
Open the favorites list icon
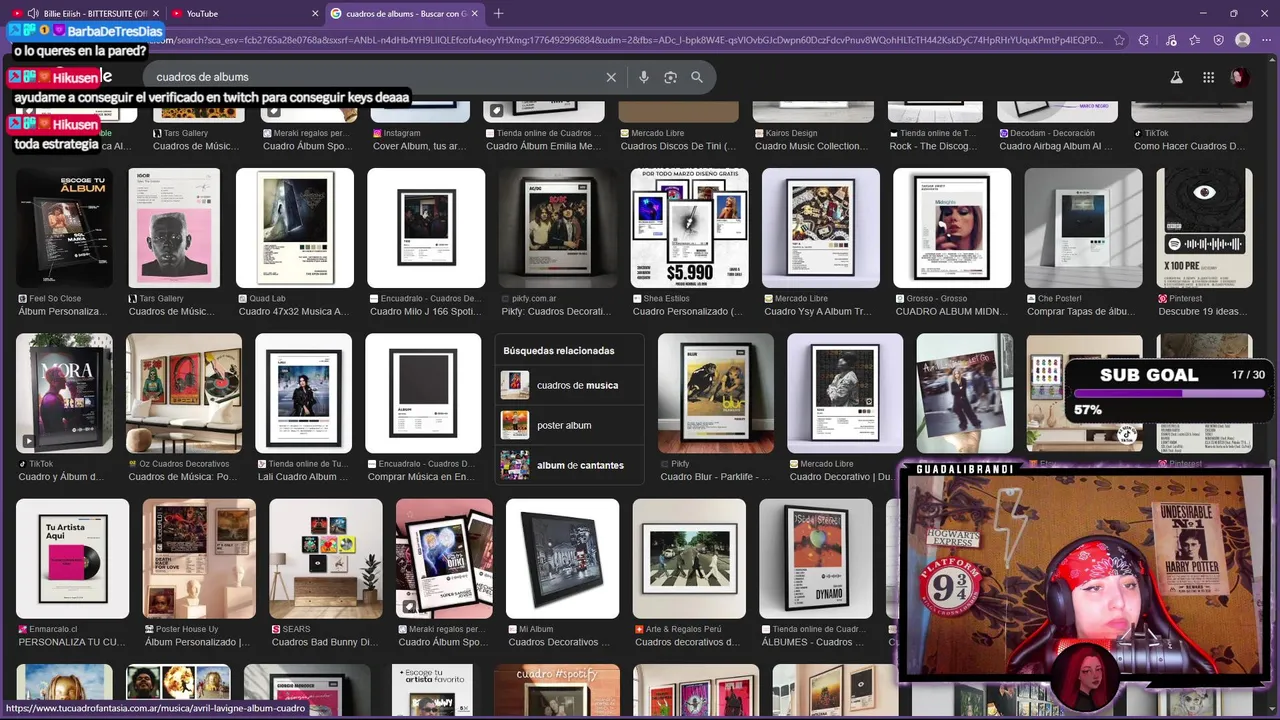point(1194,40)
